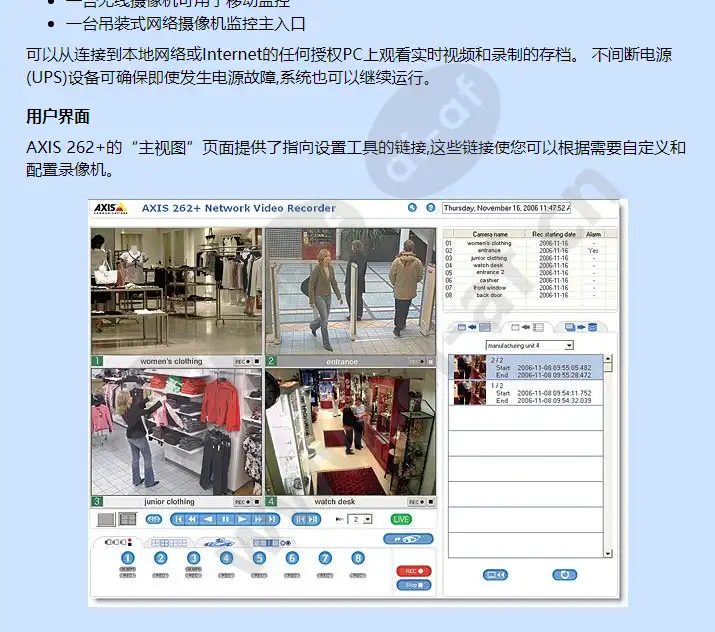Select camera number 7 button
This screenshot has height=632, width=715.
click(325, 558)
